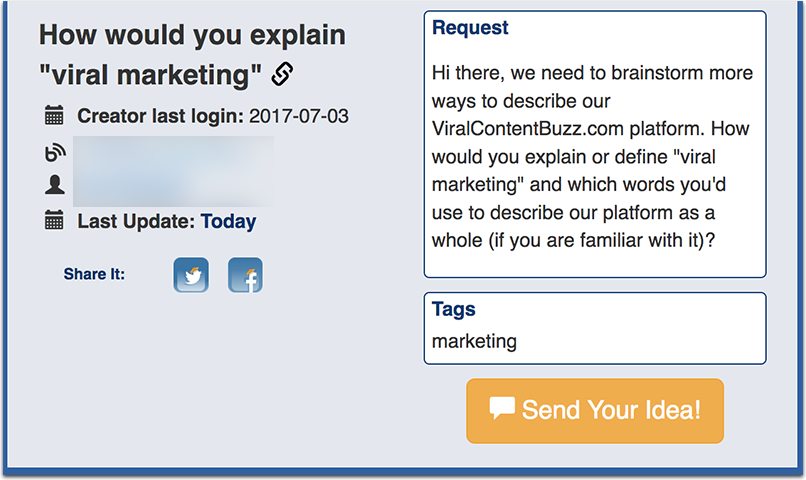Click the Creator last login label
Viewport: 806px width, 480px height.
coord(160,116)
